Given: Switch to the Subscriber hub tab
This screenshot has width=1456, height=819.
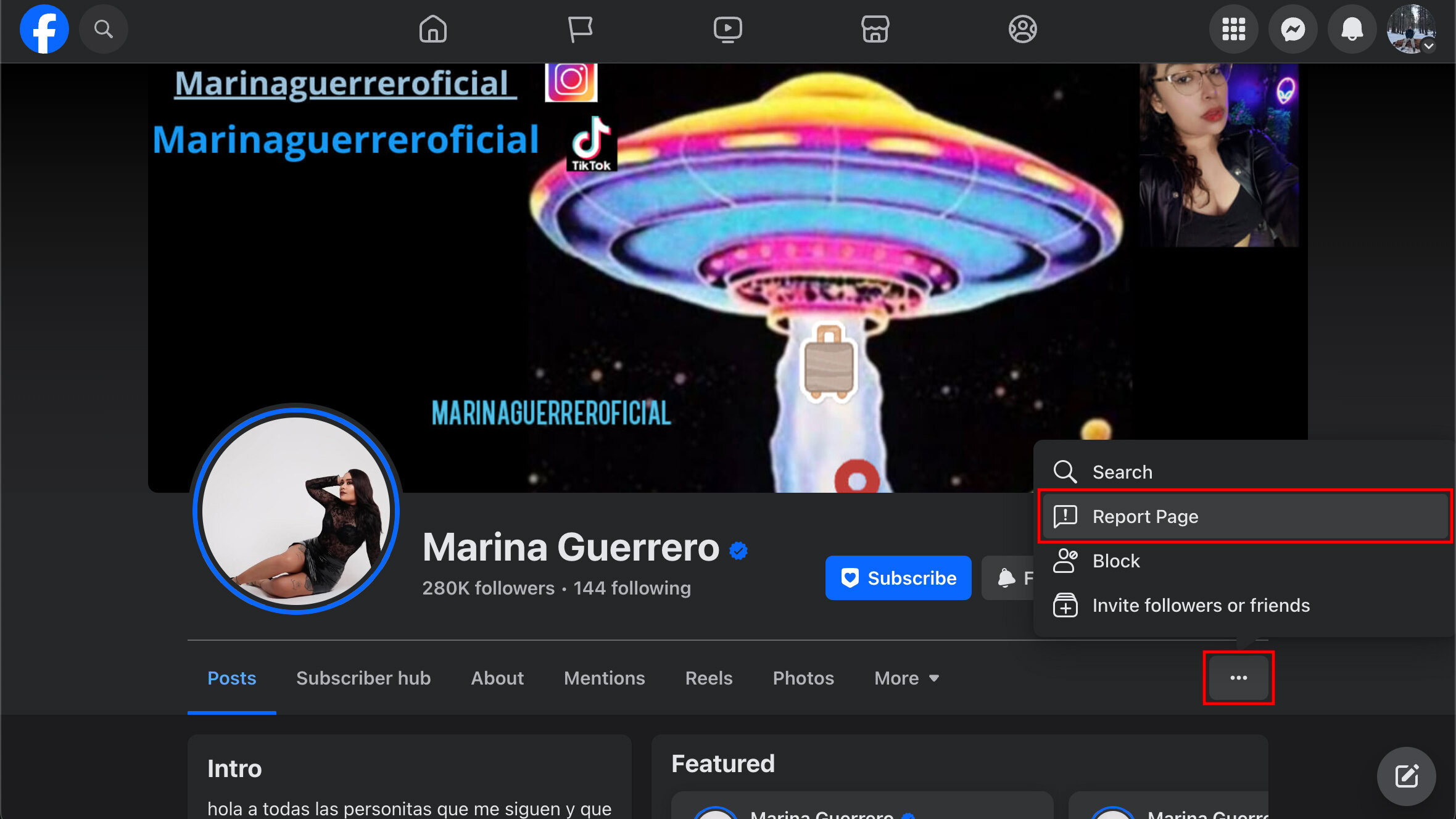Looking at the screenshot, I should pyautogui.click(x=363, y=678).
